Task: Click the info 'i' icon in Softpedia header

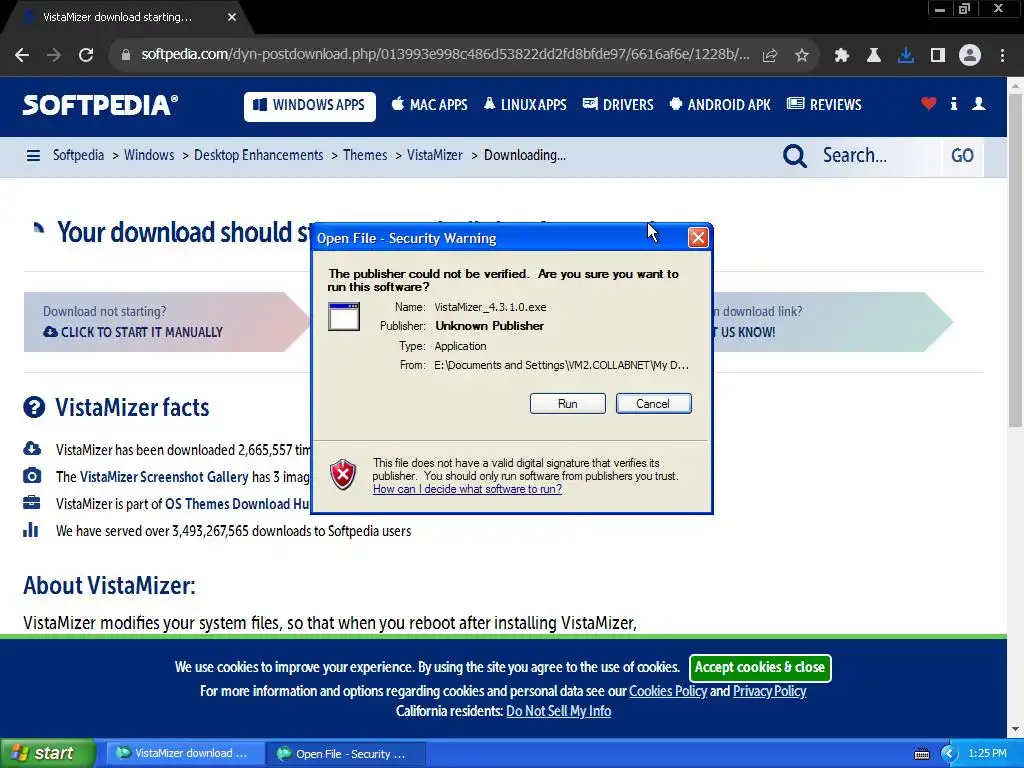Action: point(954,103)
